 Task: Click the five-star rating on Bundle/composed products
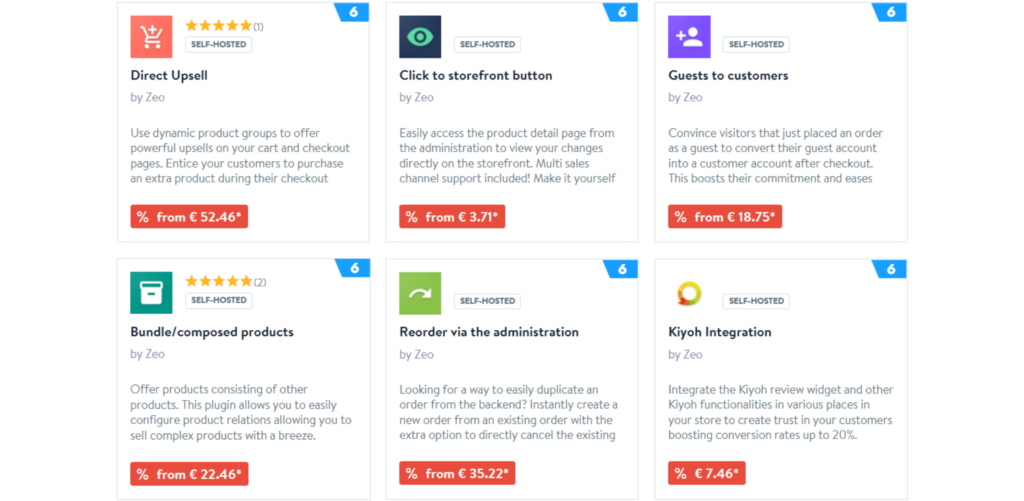tap(218, 282)
